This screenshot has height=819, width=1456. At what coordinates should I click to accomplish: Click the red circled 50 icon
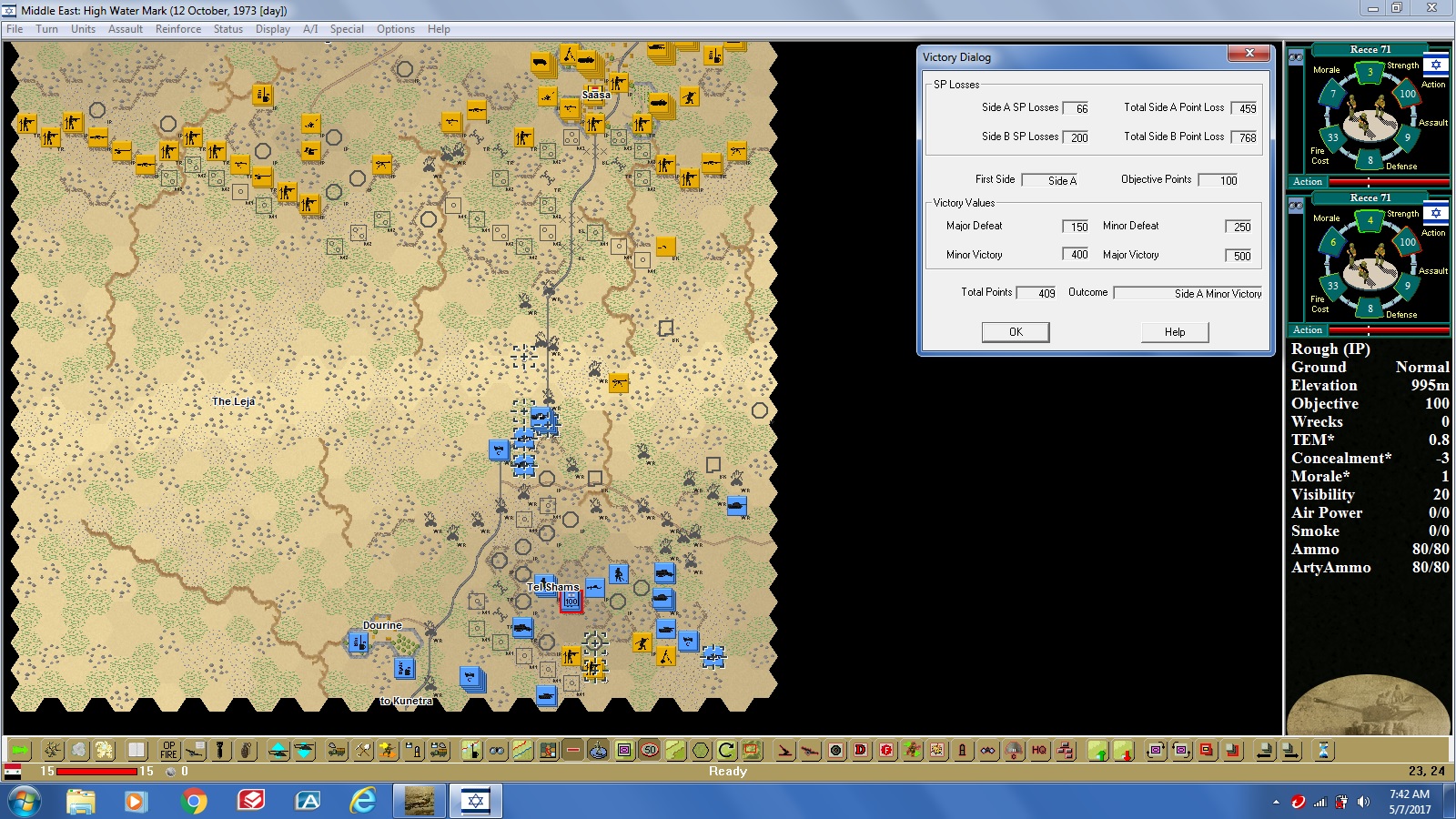pyautogui.click(x=650, y=750)
